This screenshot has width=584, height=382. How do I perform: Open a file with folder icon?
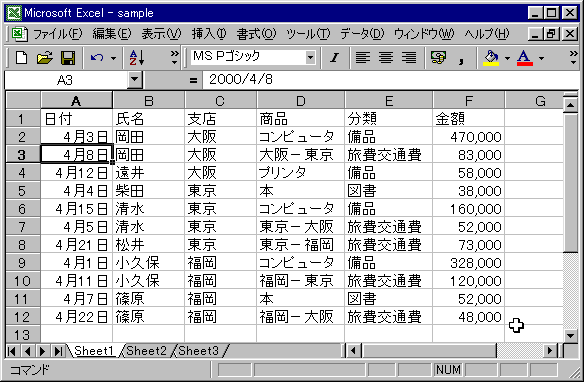[44, 58]
